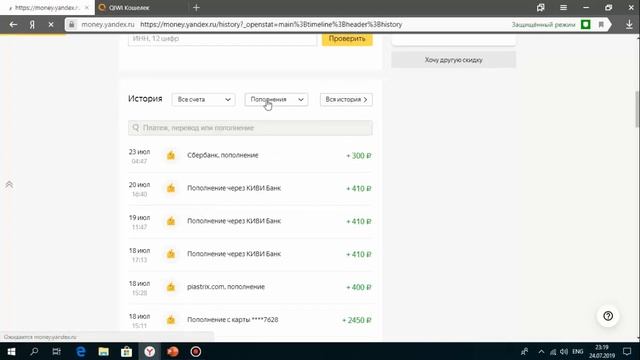Screen dimensions: 640x360
Task: Click Yandex Browser taskbar icon
Action: tap(150, 351)
